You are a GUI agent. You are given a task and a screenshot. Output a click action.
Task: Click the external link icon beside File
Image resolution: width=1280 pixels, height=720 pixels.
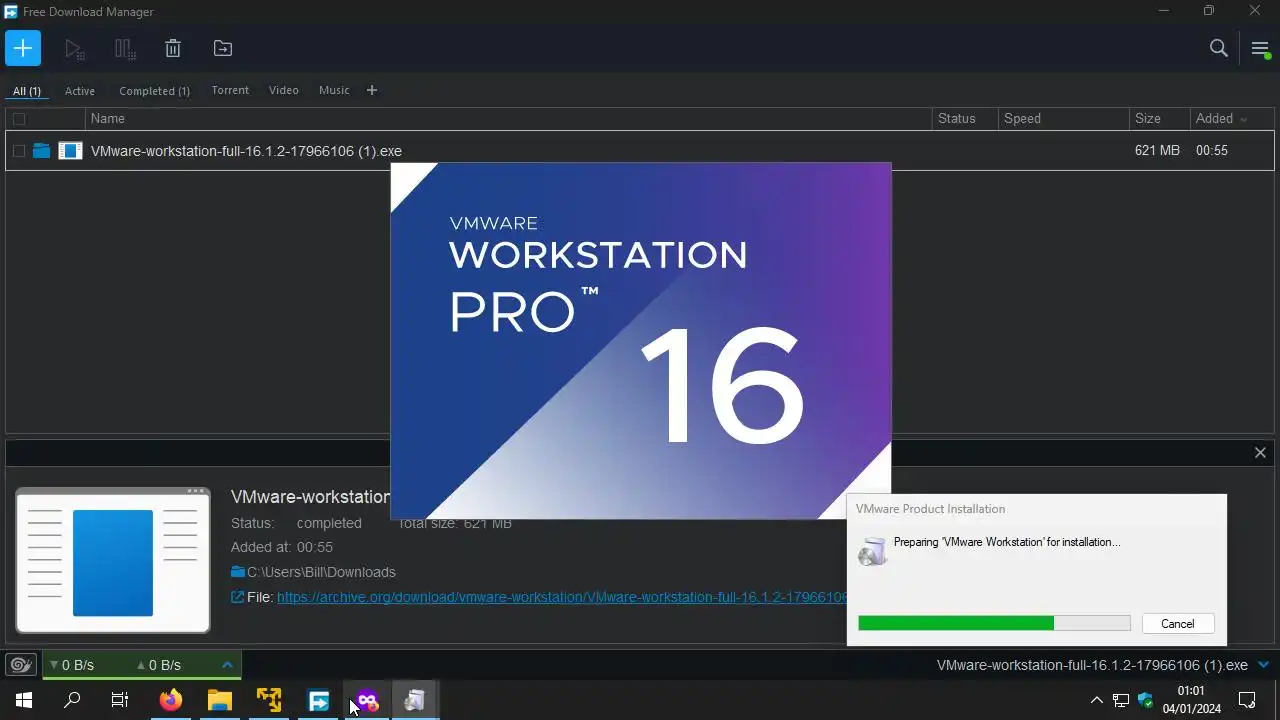point(238,597)
